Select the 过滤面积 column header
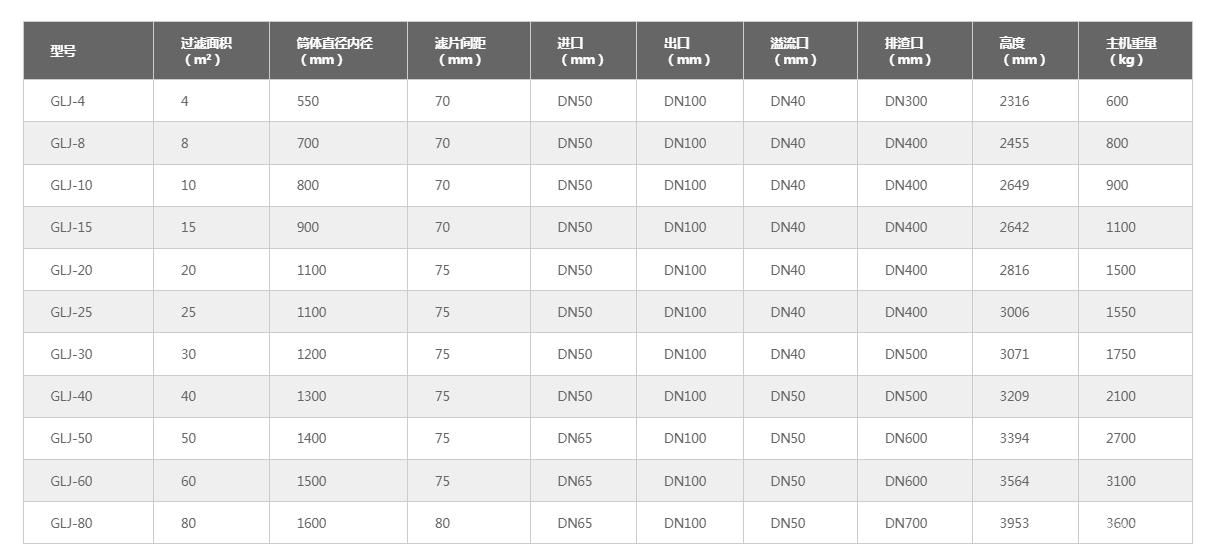1208x551 pixels. [x=211, y=51]
